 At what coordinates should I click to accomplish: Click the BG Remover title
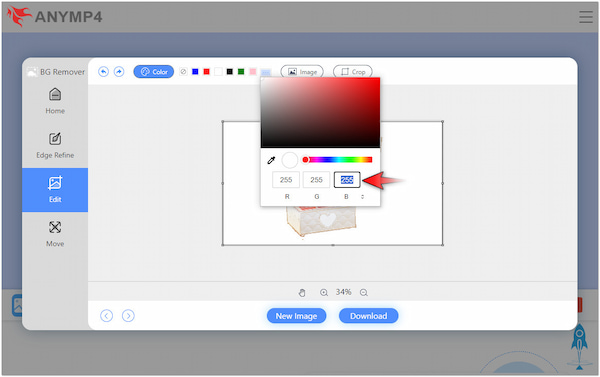(56, 72)
